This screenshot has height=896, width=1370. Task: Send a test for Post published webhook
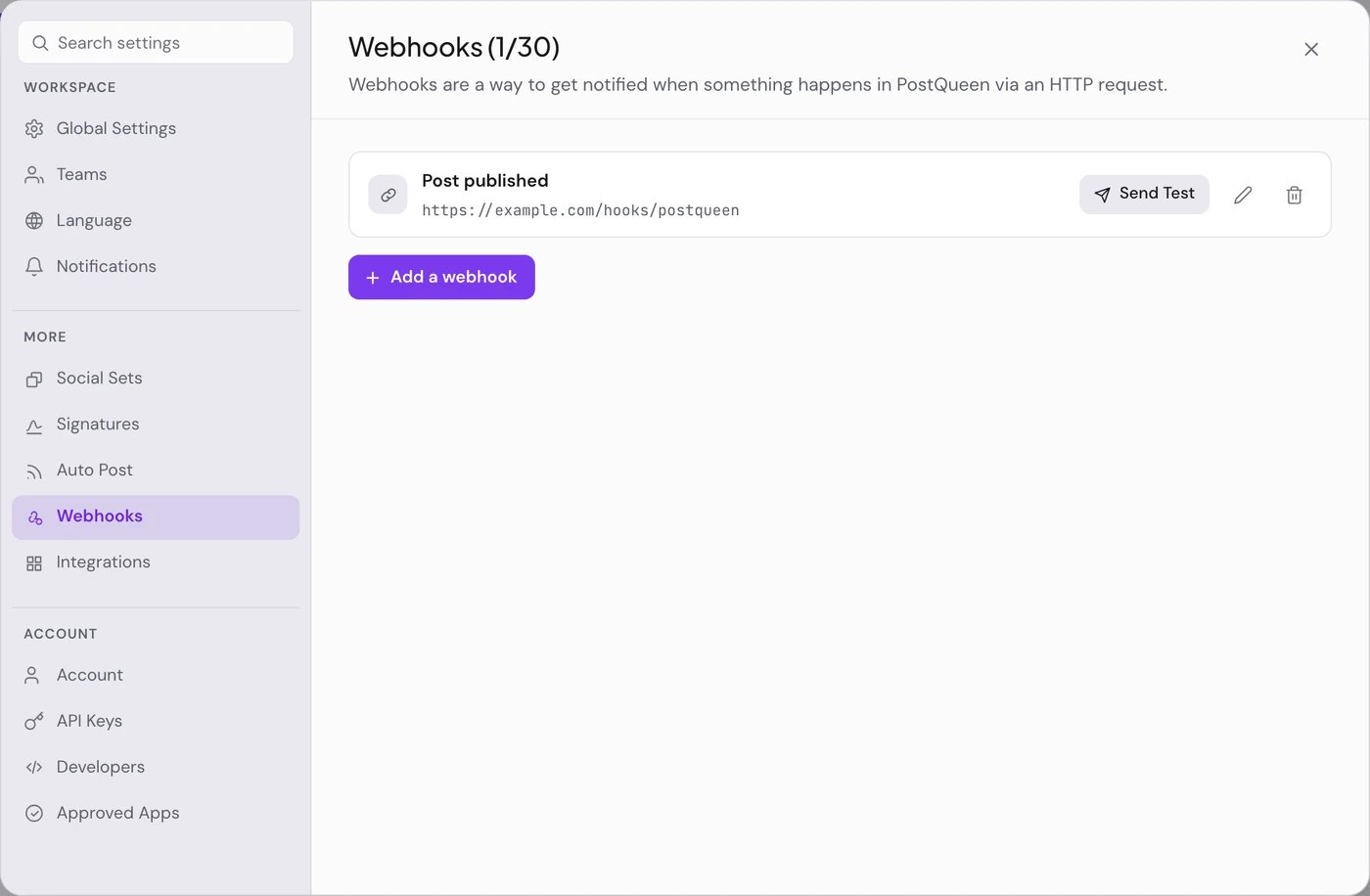(1144, 194)
